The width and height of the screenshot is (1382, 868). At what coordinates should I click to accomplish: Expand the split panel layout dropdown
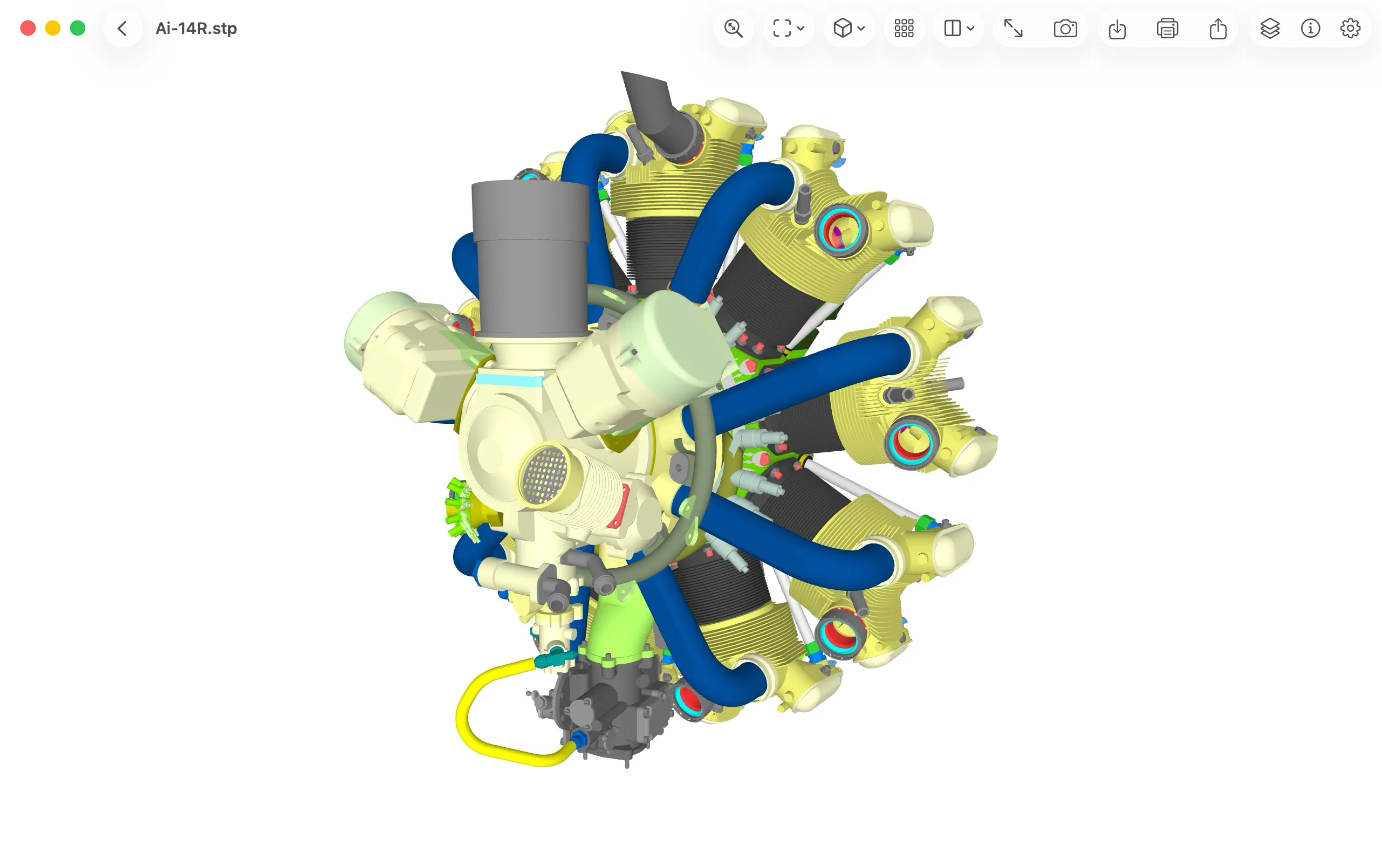tap(970, 28)
